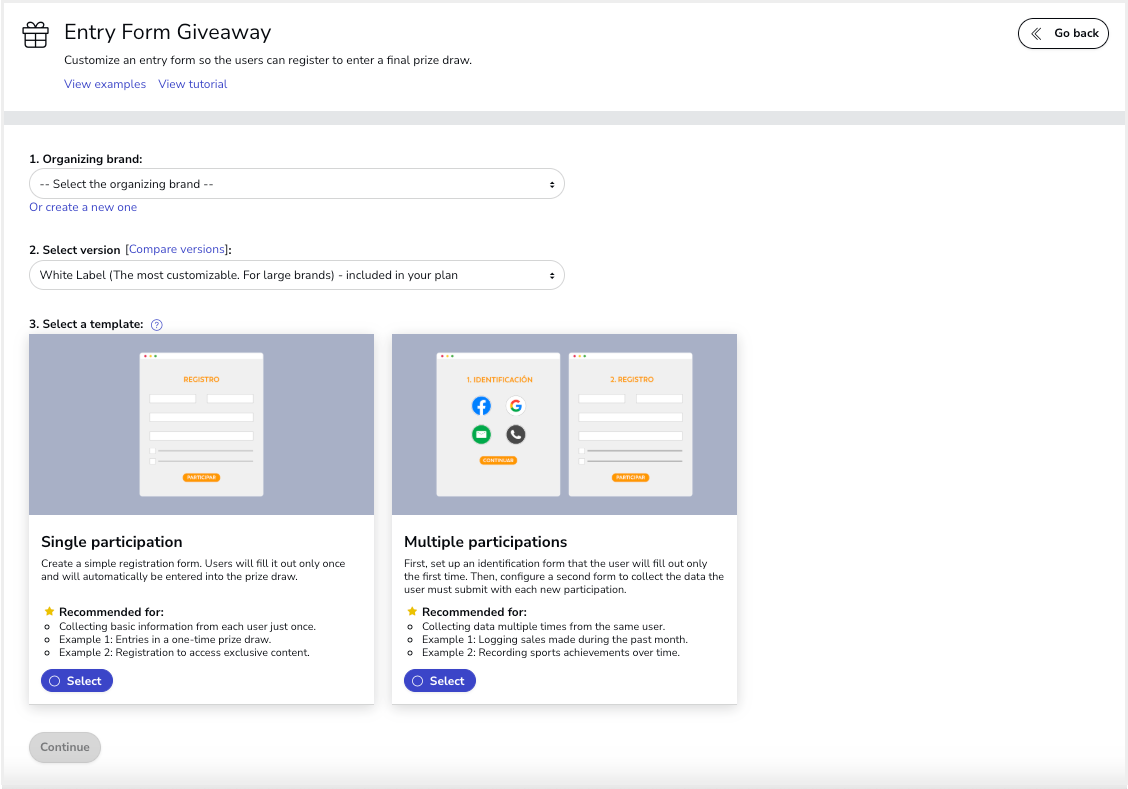Expand the White Label version dropdown
Screen dimensions: 1128x789
coord(296,275)
